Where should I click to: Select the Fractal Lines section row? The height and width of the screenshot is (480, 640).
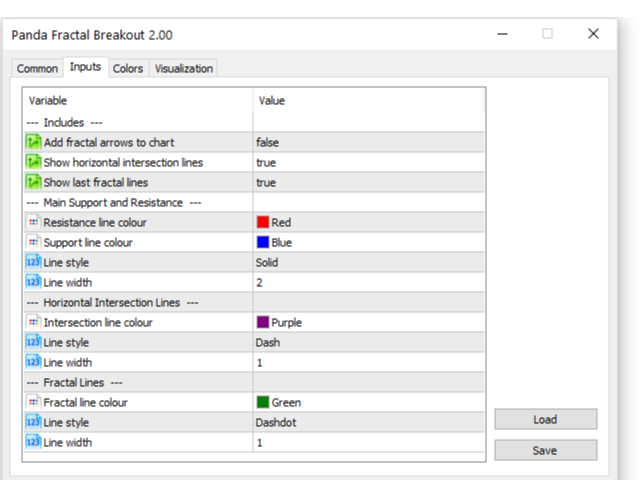tap(254, 382)
